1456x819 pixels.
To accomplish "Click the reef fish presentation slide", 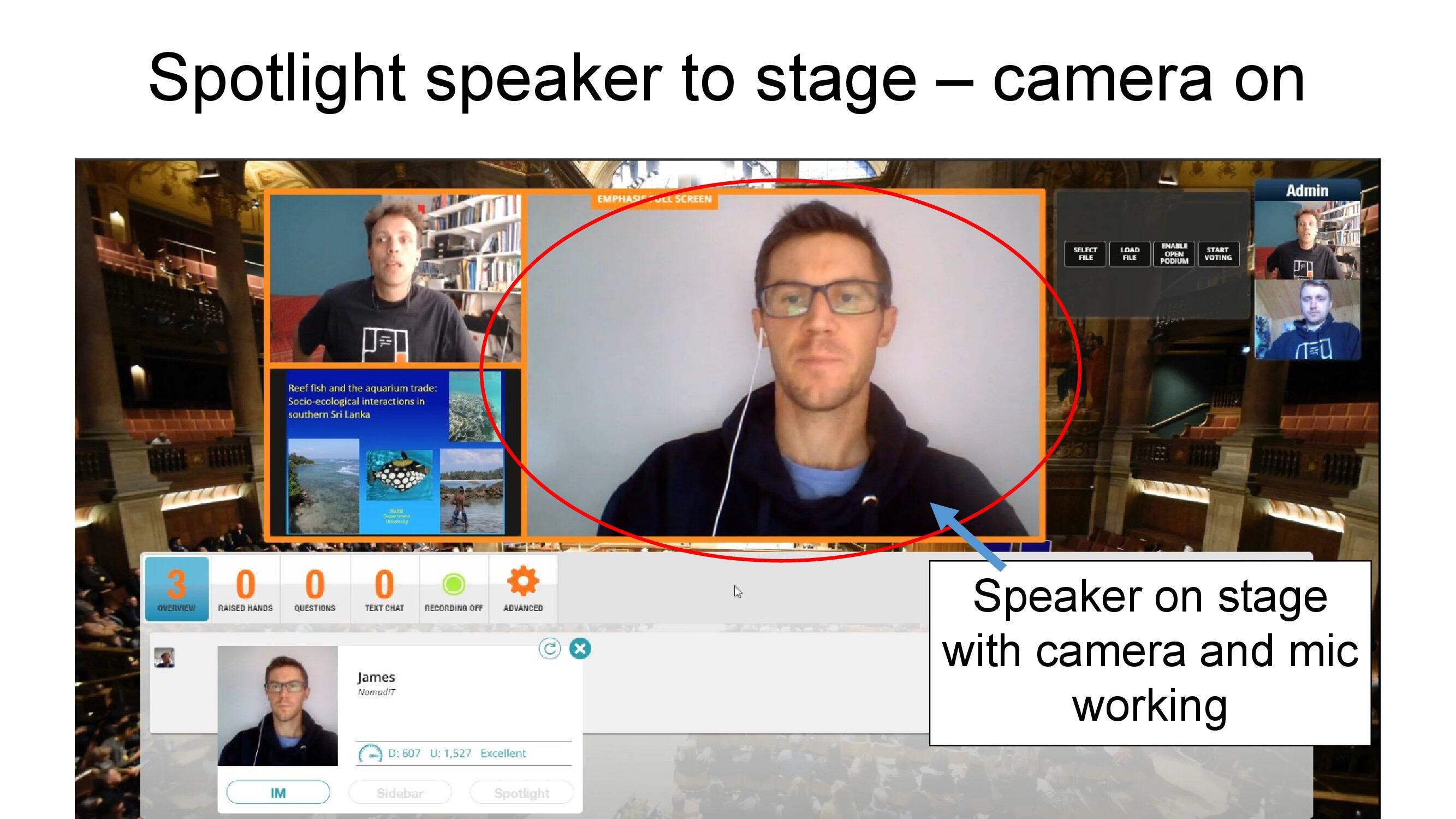I will pos(395,452).
